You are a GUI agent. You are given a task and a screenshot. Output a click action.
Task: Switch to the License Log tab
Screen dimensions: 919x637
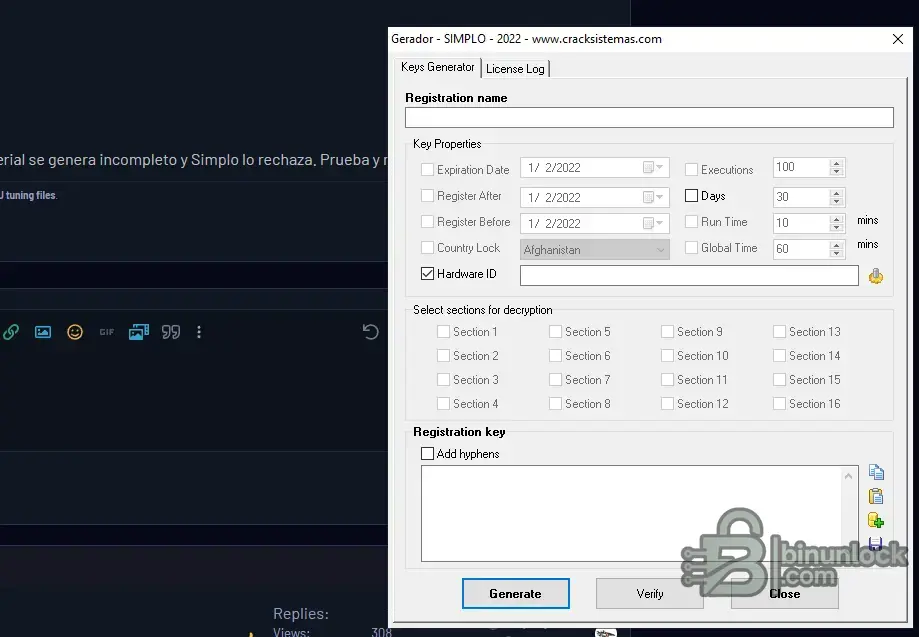[515, 69]
